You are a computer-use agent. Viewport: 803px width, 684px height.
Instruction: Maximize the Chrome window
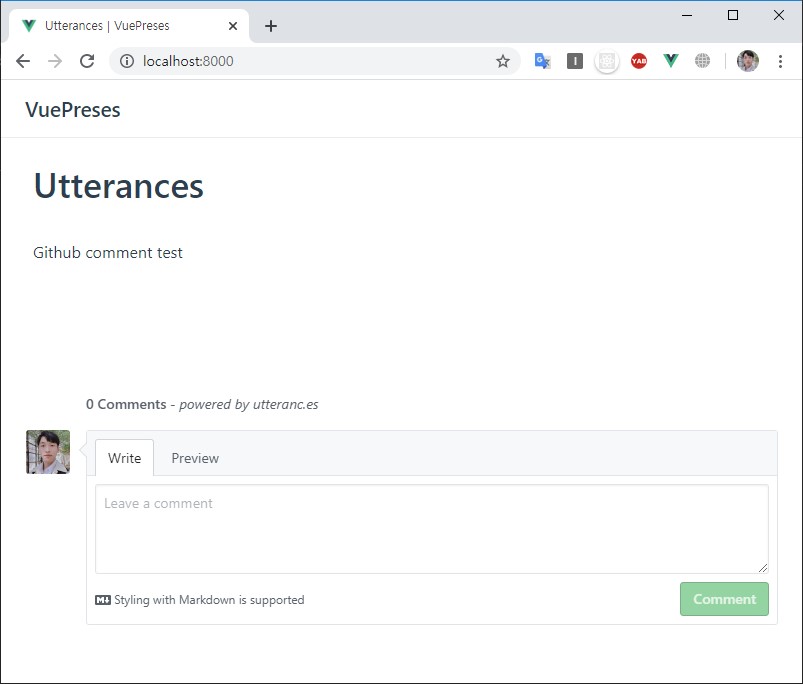[x=733, y=15]
